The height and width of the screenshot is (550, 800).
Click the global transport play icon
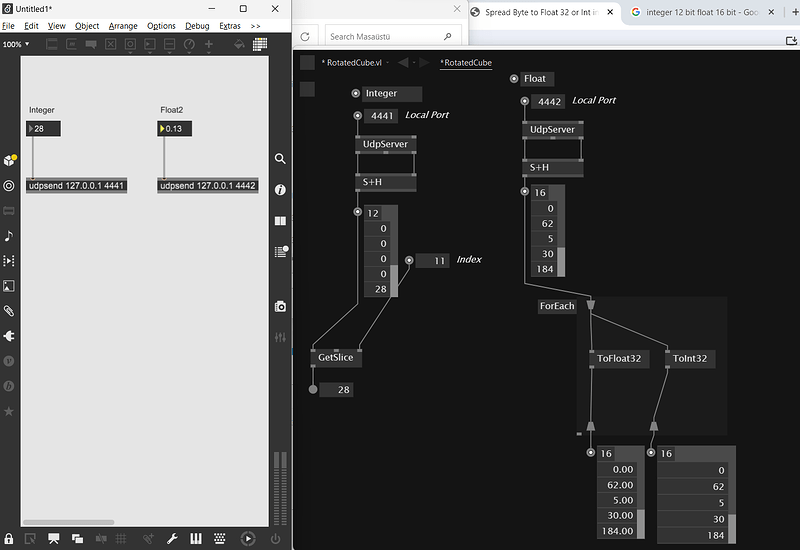(248, 538)
